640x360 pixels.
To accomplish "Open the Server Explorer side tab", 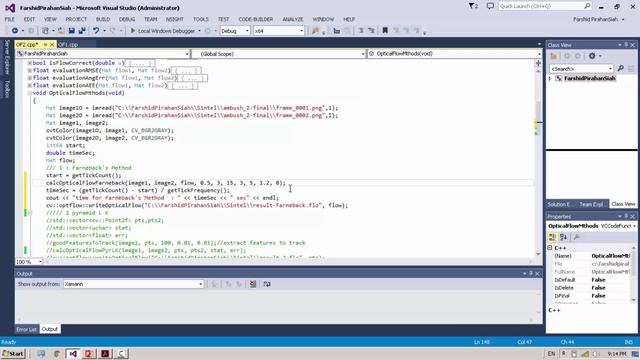I will coord(7,57).
